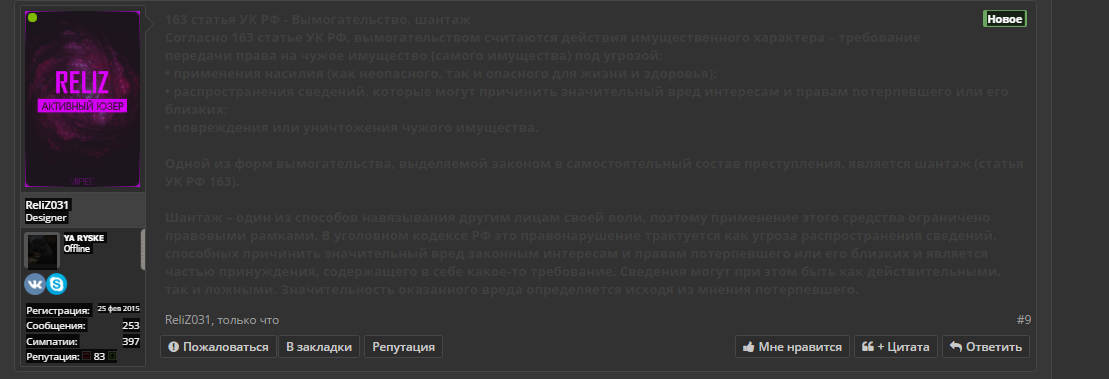Report the post with Пожаловаться
The height and width of the screenshot is (379, 1109).
(x=219, y=346)
